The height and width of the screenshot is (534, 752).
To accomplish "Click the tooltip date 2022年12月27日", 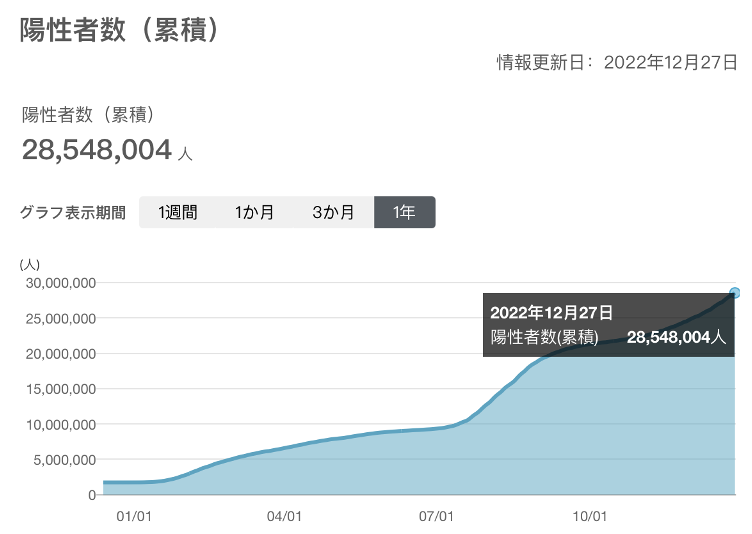I will pos(551,313).
